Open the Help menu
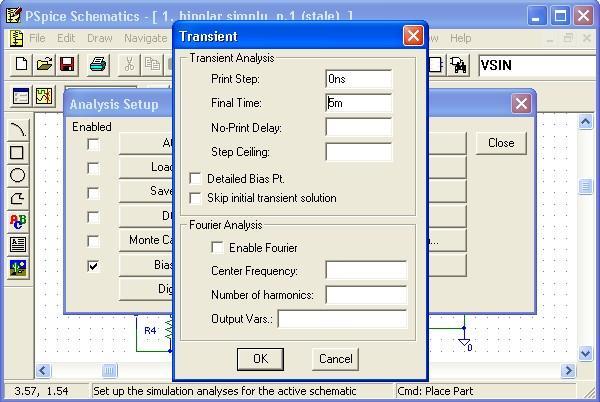The width and height of the screenshot is (600, 402). pyautogui.click(x=460, y=38)
